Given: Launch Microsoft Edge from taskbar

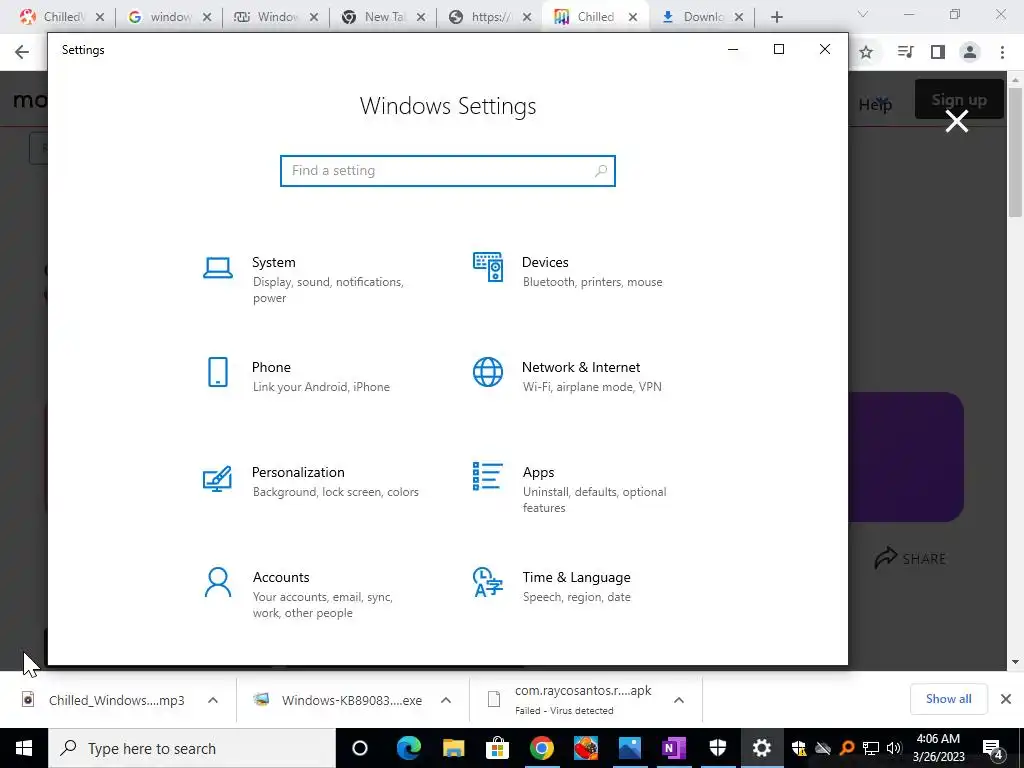Looking at the screenshot, I should coord(409,748).
